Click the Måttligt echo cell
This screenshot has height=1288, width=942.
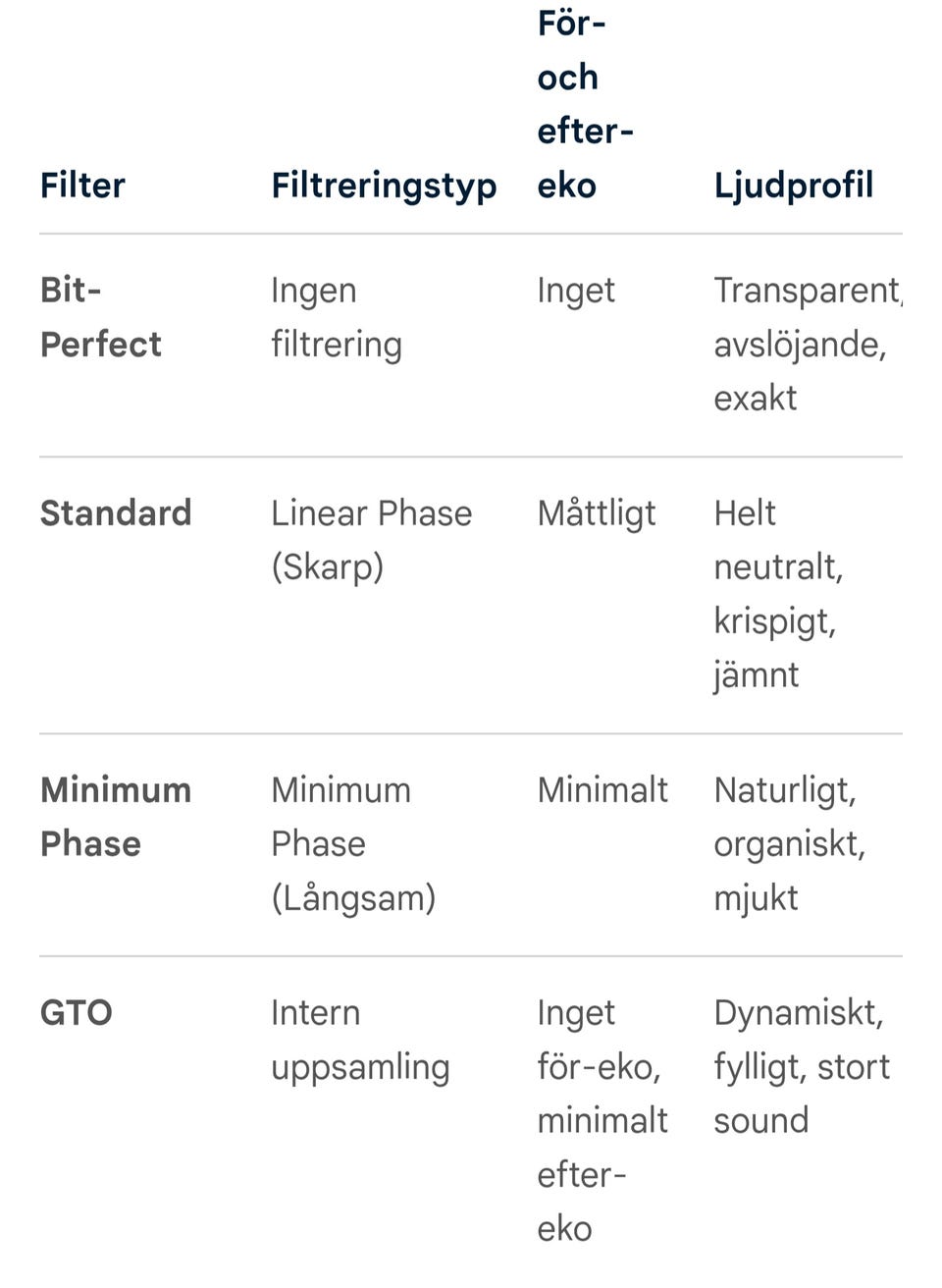coord(597,514)
